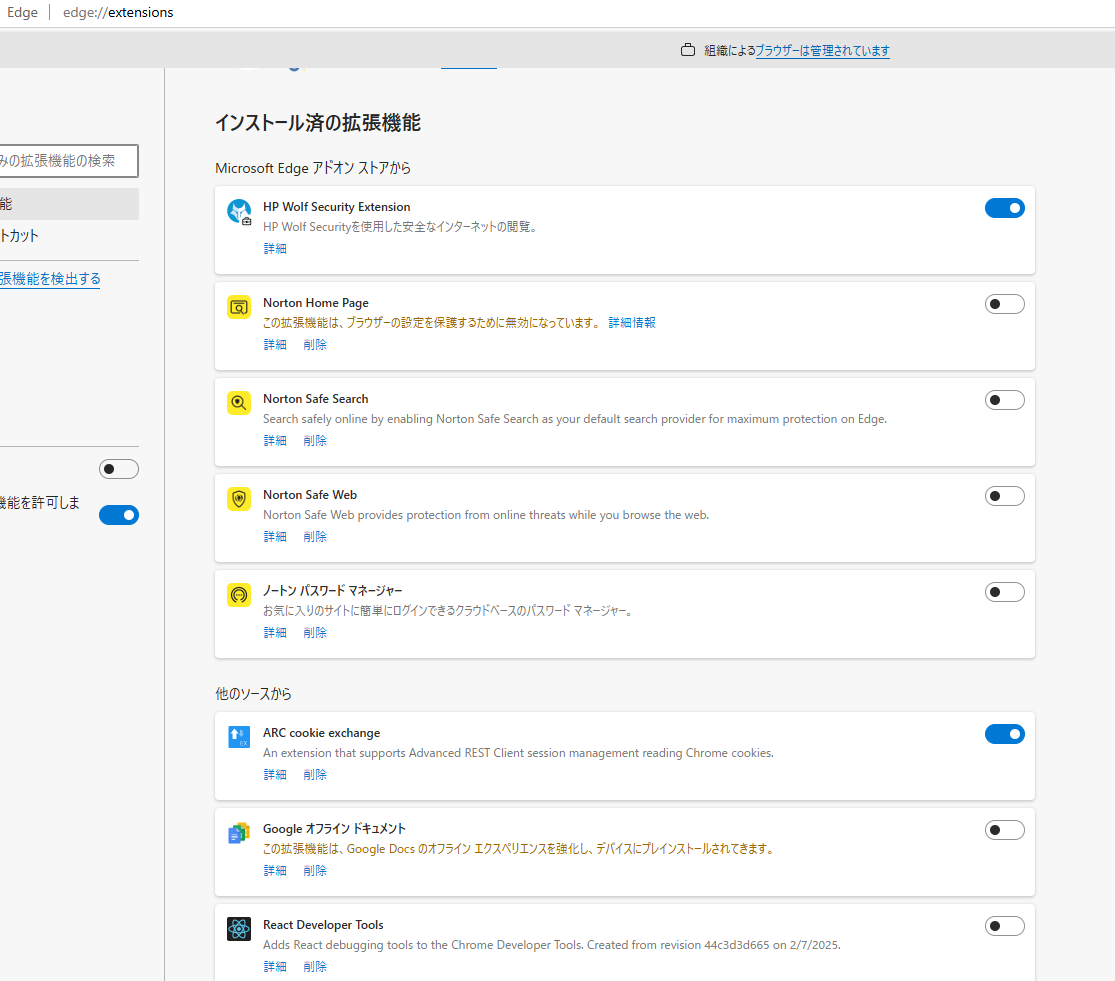Remove ARC cookie exchange via 削除

pos(315,775)
